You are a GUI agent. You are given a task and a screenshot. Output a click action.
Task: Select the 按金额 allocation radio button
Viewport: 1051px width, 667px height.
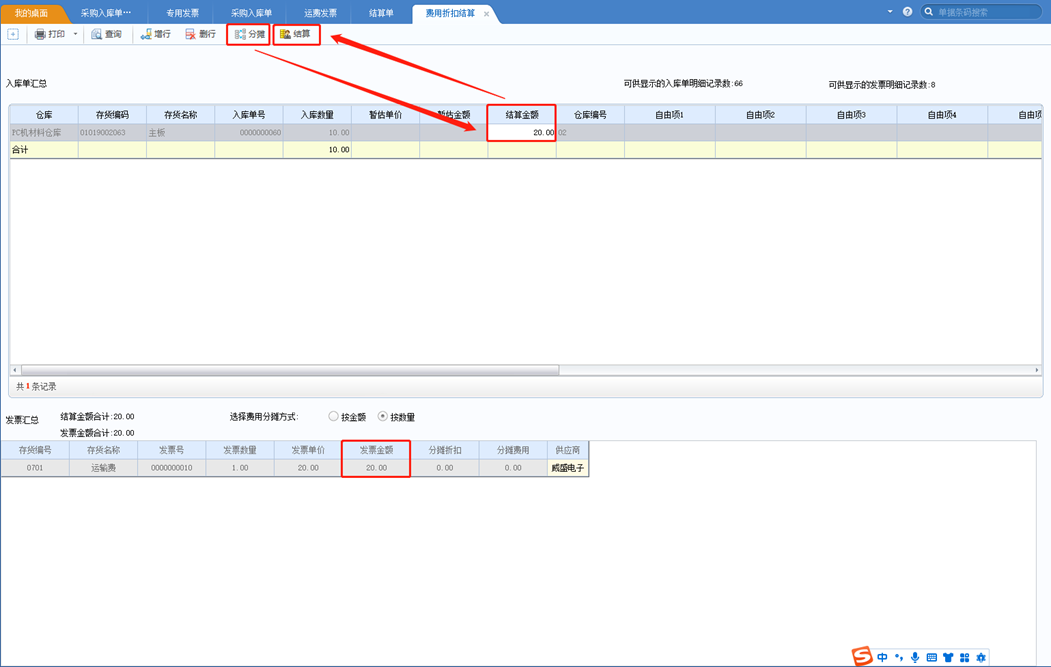(333, 416)
